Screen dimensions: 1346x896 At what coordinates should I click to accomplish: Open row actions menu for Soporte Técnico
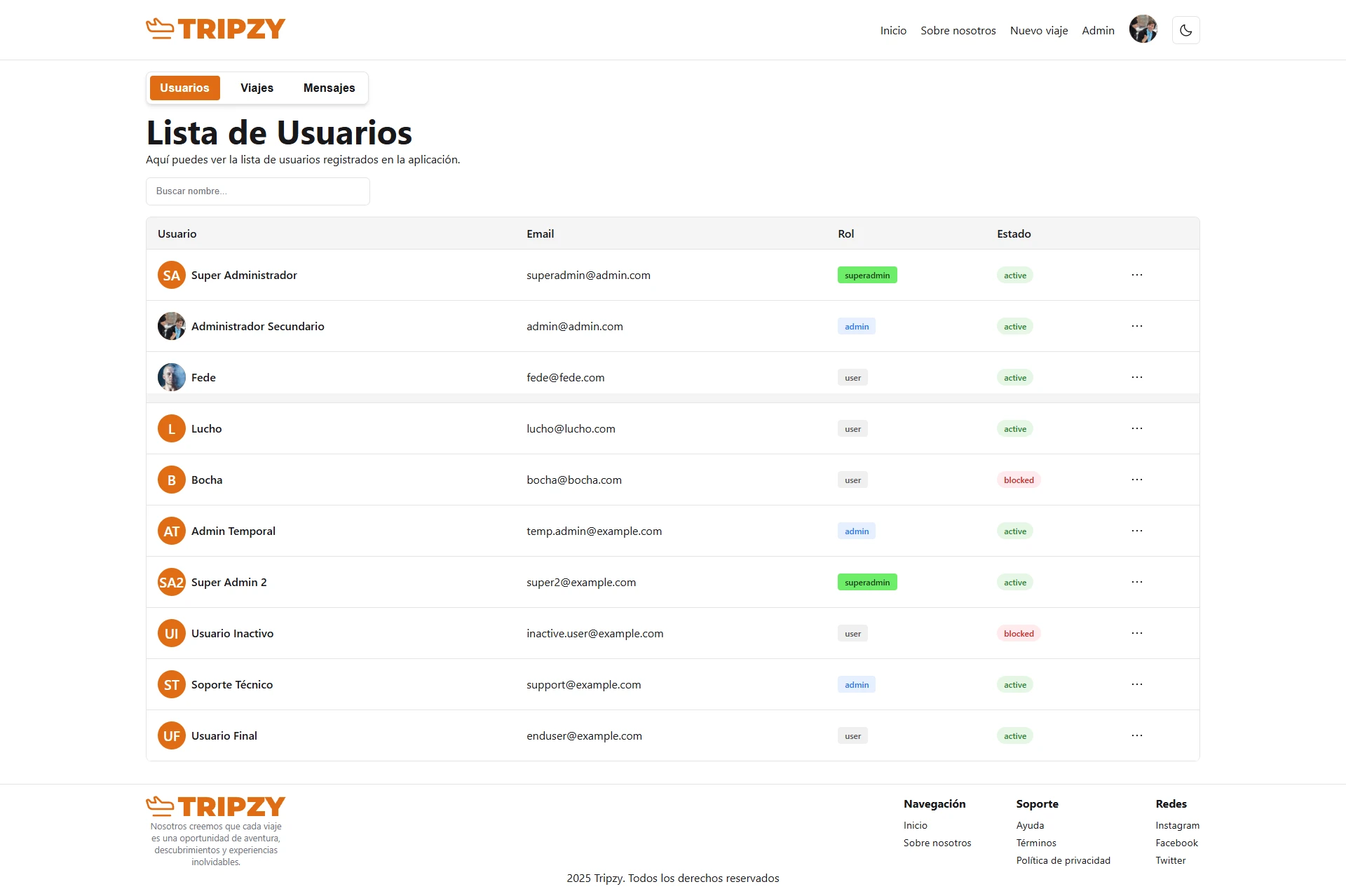tap(1137, 684)
